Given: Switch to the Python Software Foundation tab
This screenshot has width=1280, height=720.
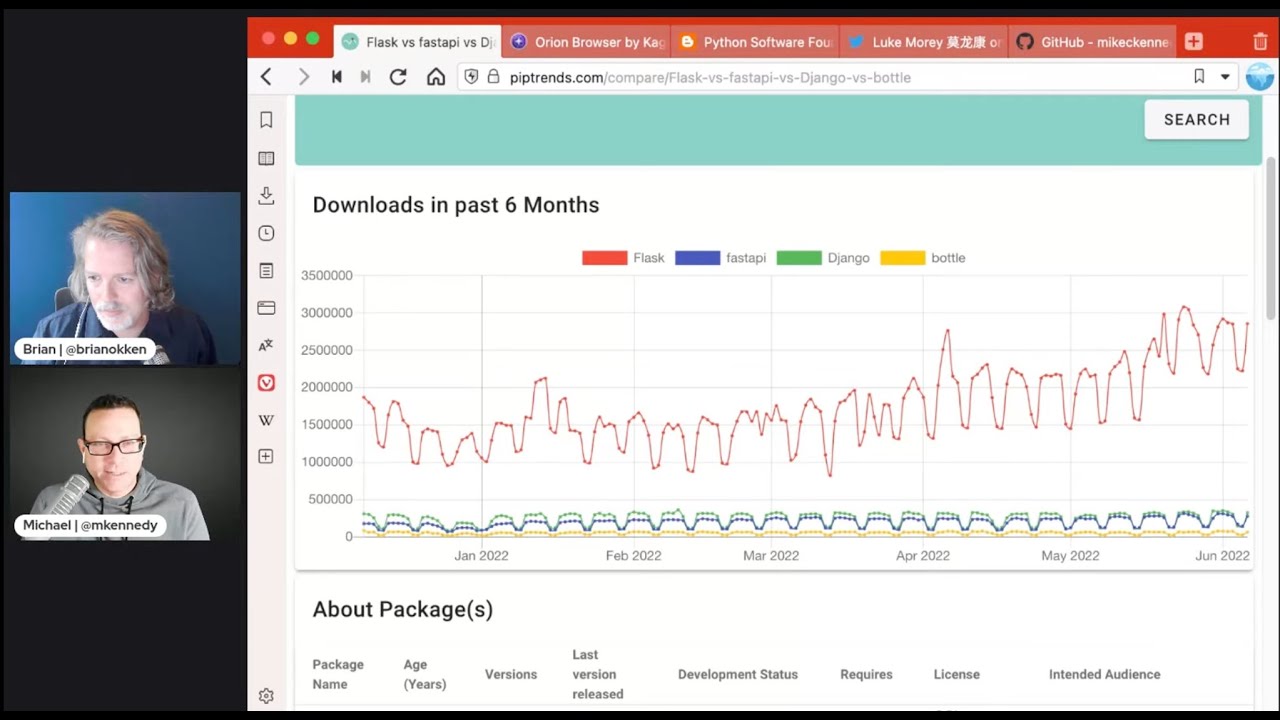Looking at the screenshot, I should coord(755,42).
